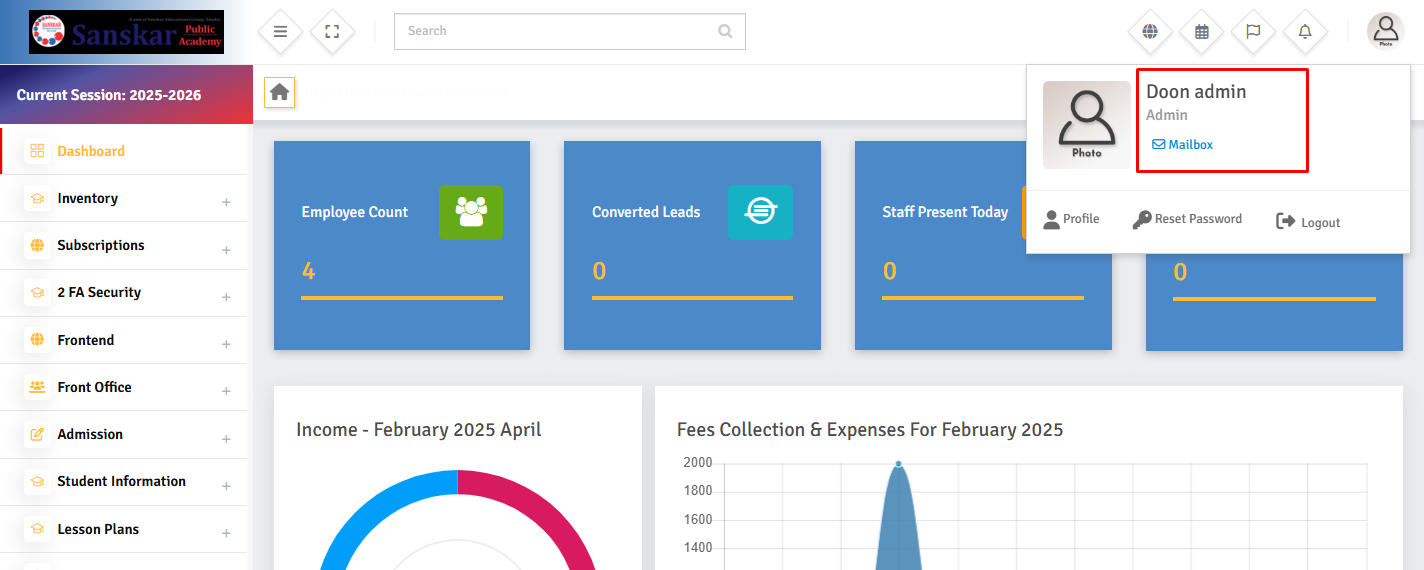The width and height of the screenshot is (1424, 570).
Task: Click the Employee Count card label
Action: (x=355, y=212)
